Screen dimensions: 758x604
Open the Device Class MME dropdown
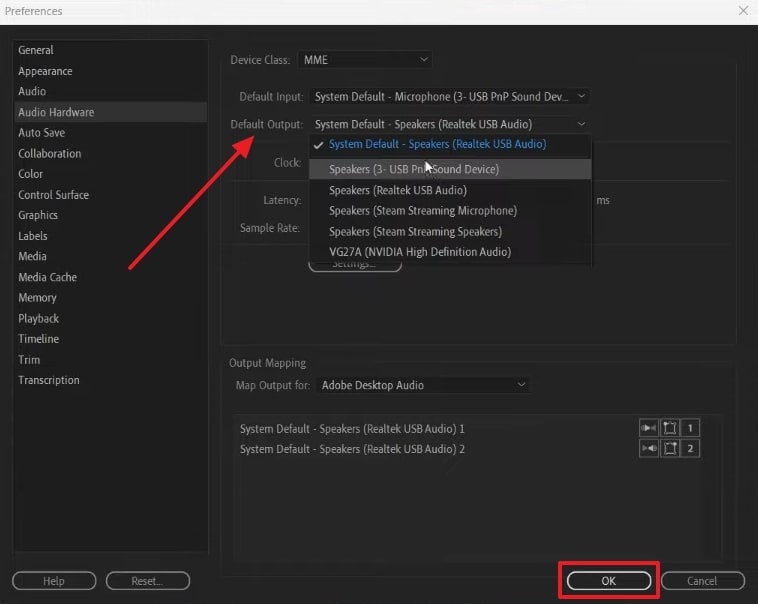pyautogui.click(x=365, y=60)
